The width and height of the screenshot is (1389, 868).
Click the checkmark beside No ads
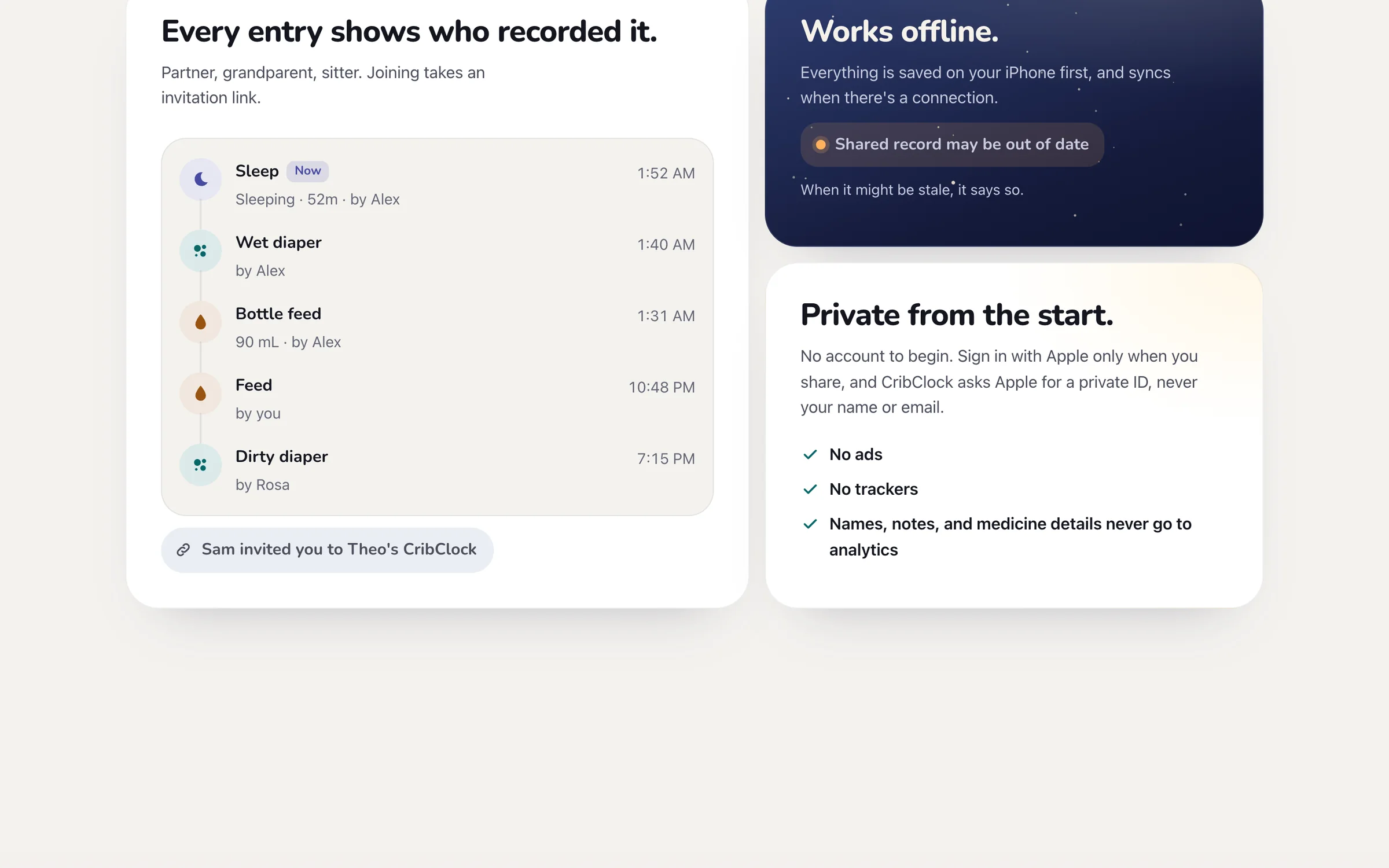coord(810,455)
